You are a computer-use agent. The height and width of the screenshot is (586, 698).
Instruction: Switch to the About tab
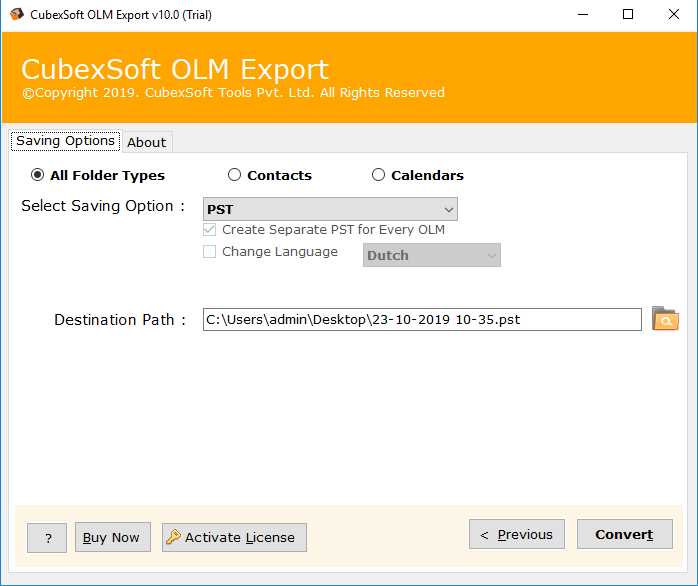coord(146,142)
